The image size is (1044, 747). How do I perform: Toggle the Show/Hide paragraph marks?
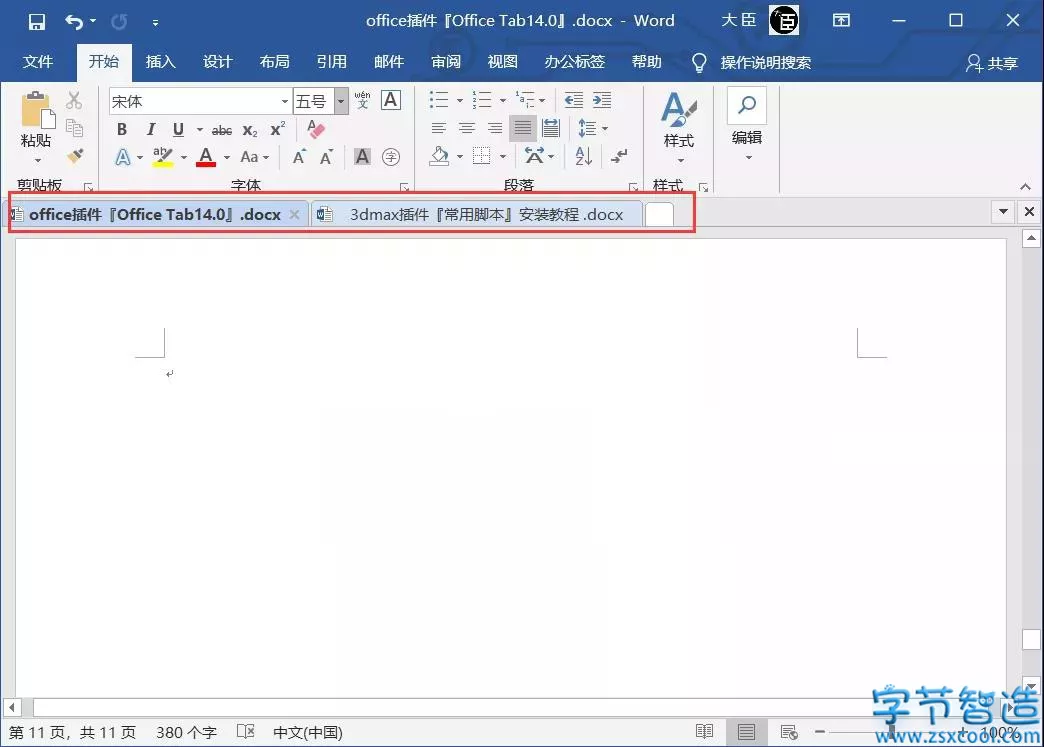tap(619, 157)
